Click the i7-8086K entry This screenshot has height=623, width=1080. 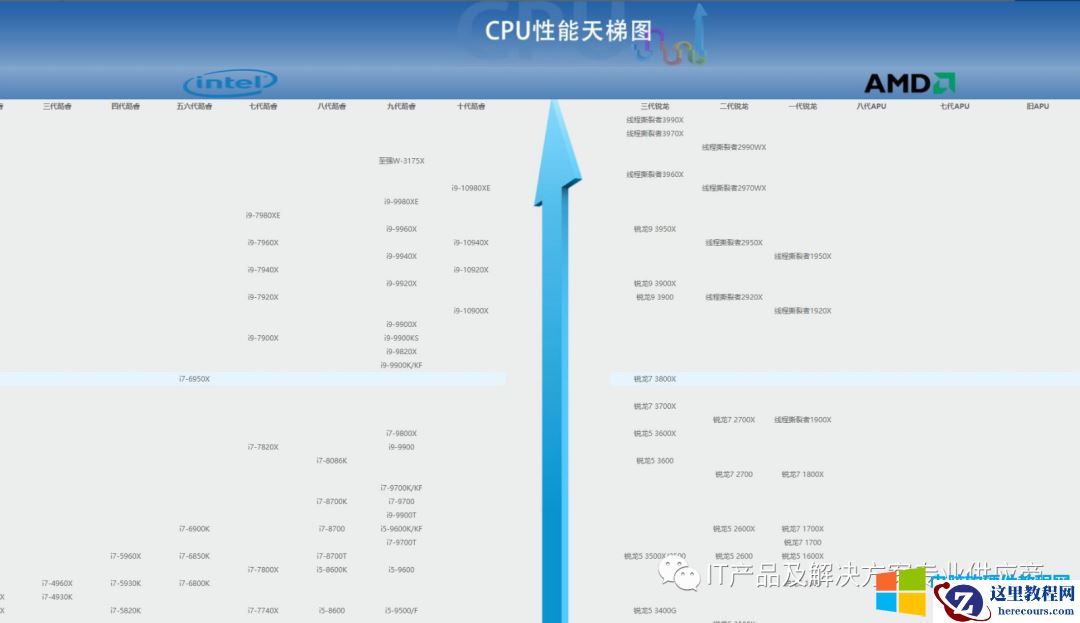(x=331, y=461)
